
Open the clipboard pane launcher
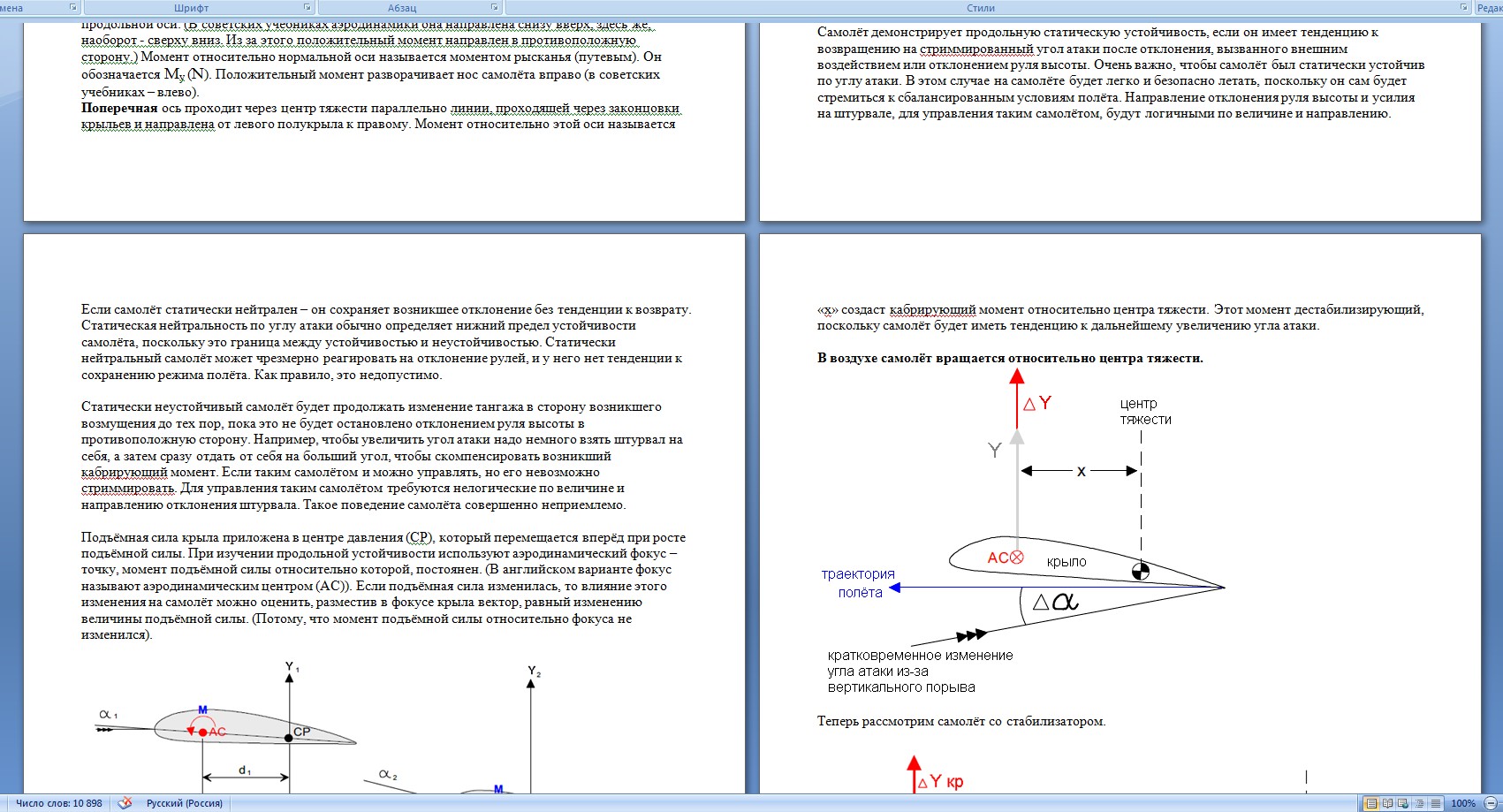coord(73,7)
